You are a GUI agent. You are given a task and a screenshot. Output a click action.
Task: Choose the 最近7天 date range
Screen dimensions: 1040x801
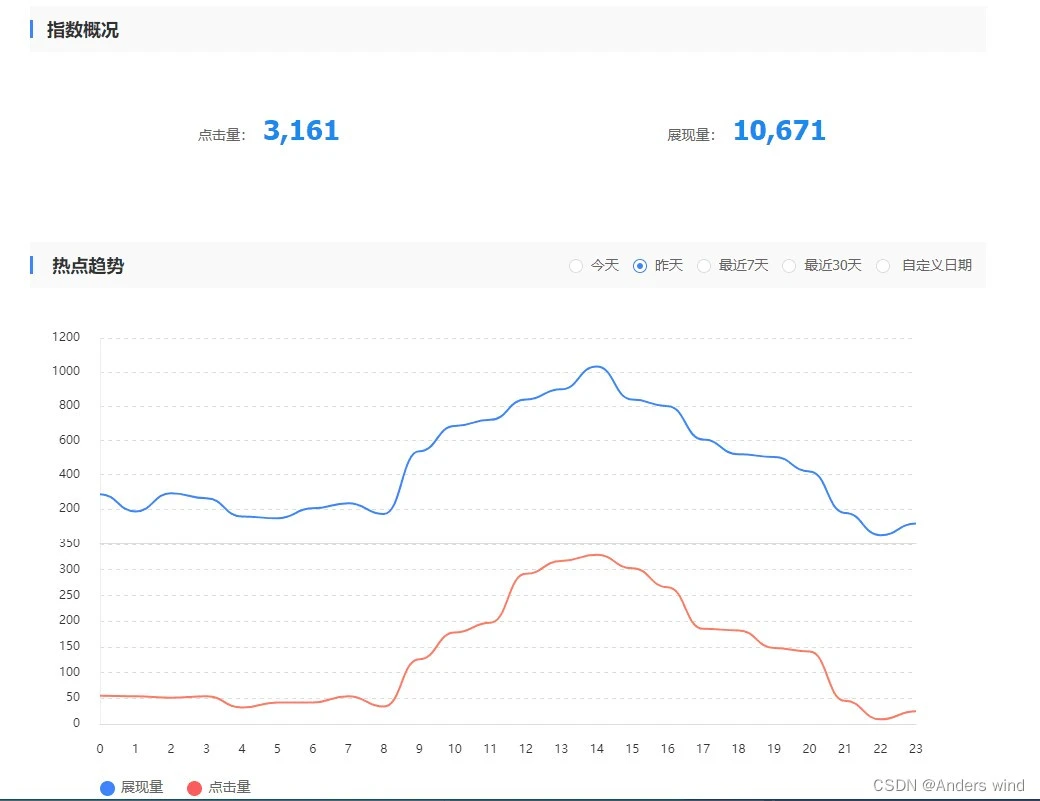[x=704, y=266]
